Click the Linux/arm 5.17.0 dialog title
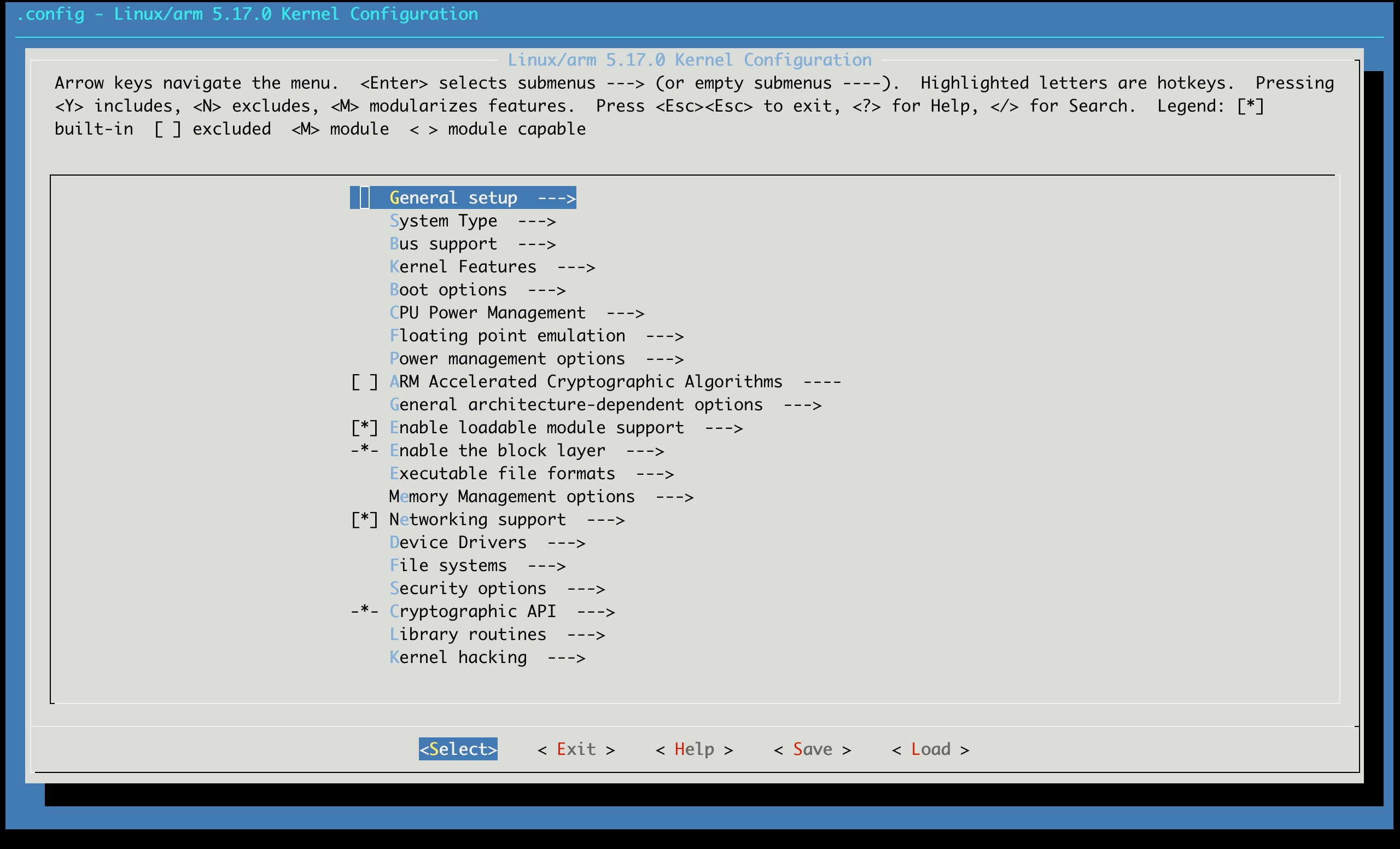Image resolution: width=1400 pixels, height=849 pixels. pos(689,60)
